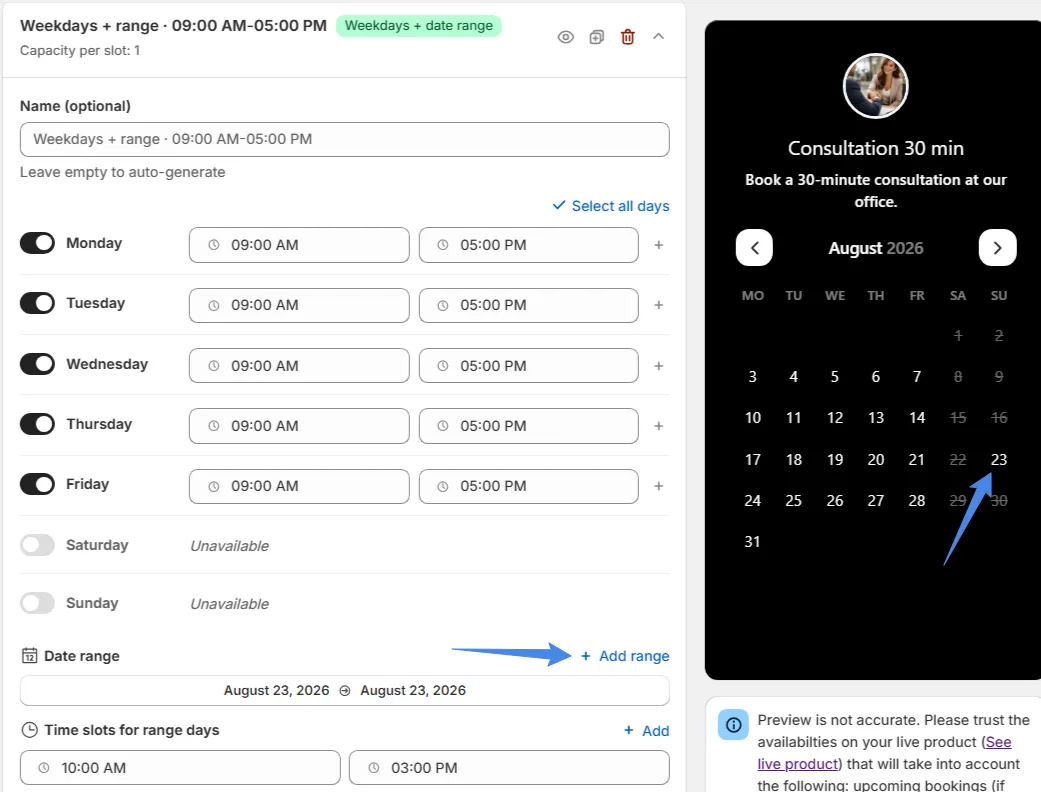Open Thursday start time picker
1041x792 pixels.
299,426
